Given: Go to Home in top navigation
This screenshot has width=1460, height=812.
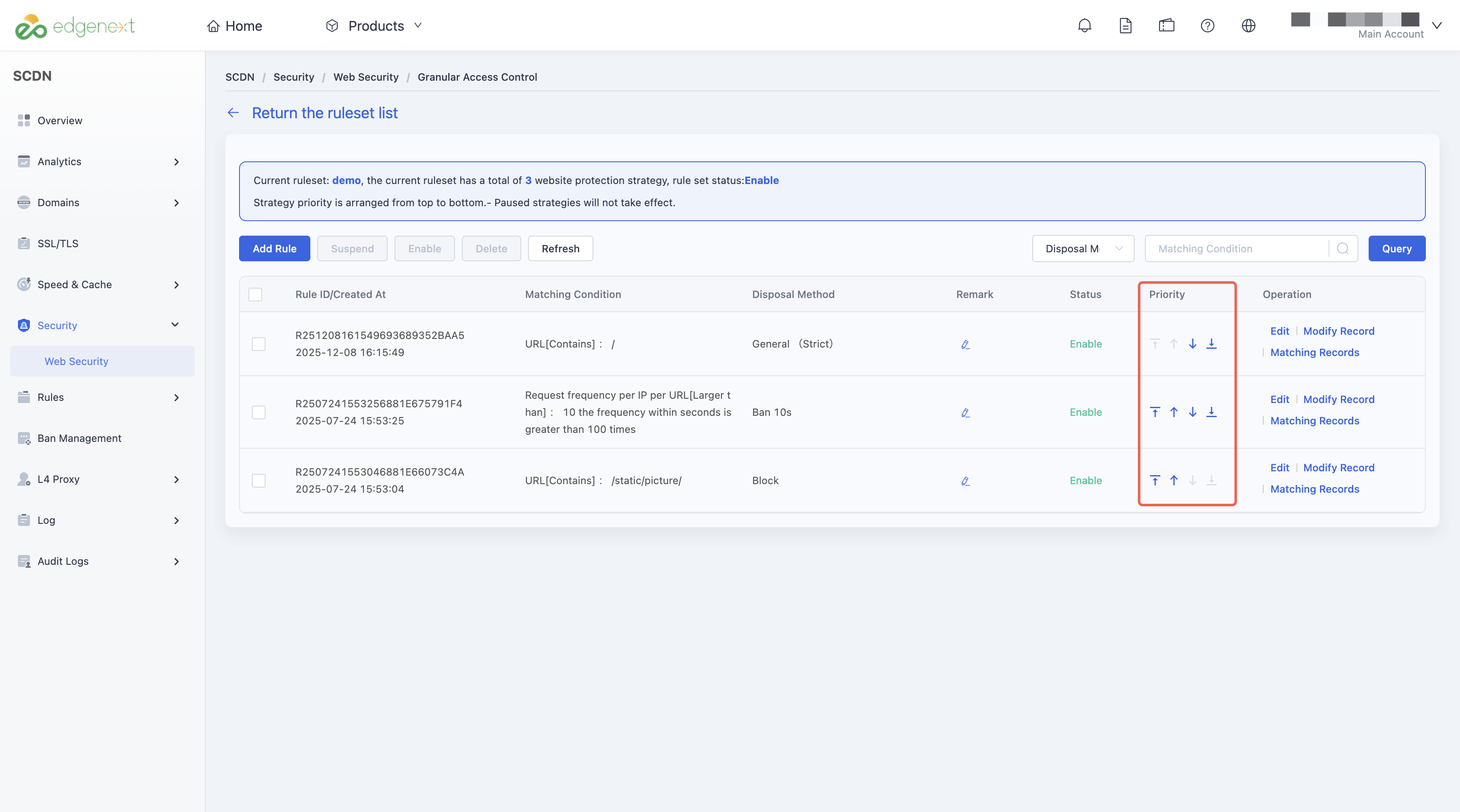Looking at the screenshot, I should pos(234,26).
